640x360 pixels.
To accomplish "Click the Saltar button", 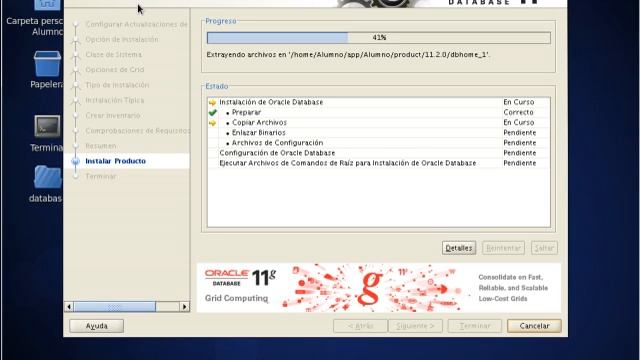I will point(544,248).
